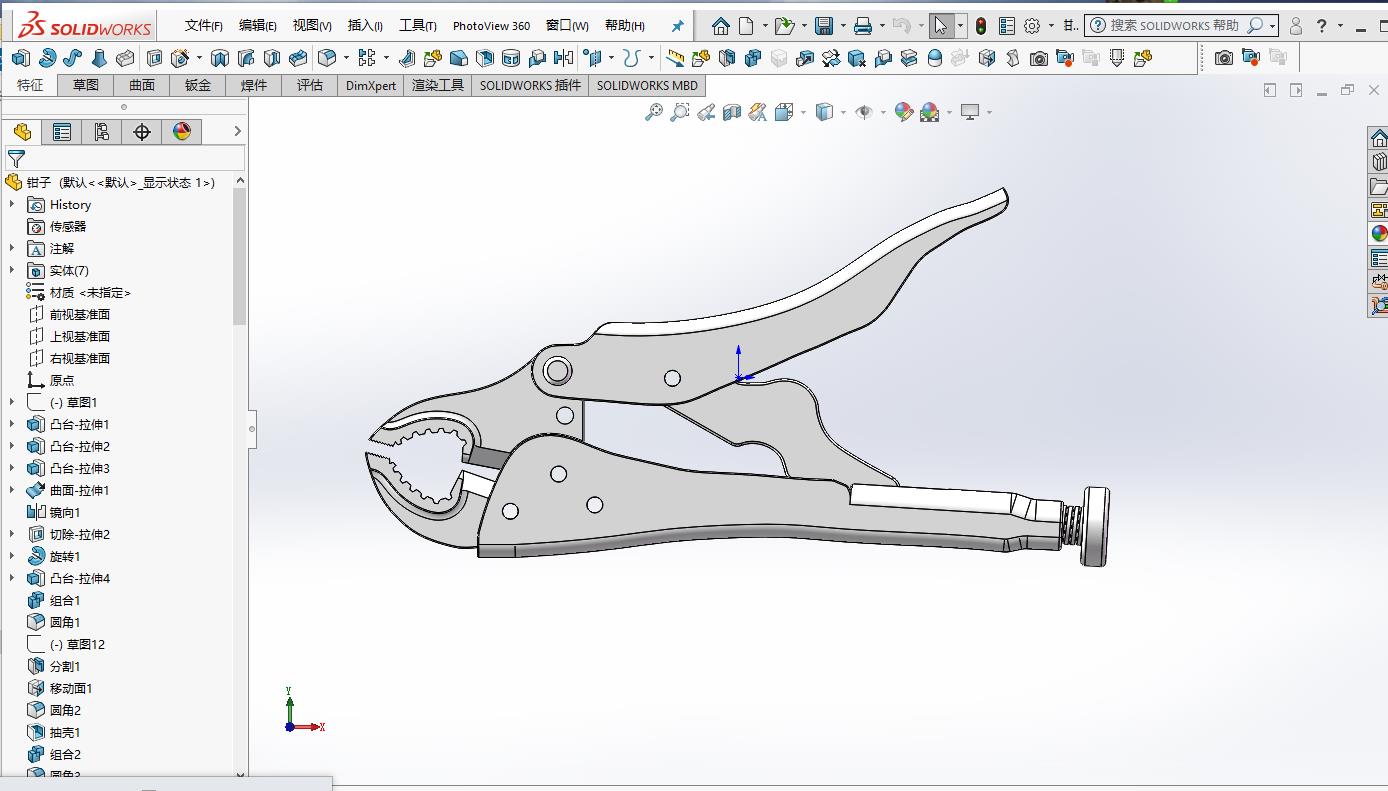Click the Edit Appearance color ball icon

[x=904, y=112]
